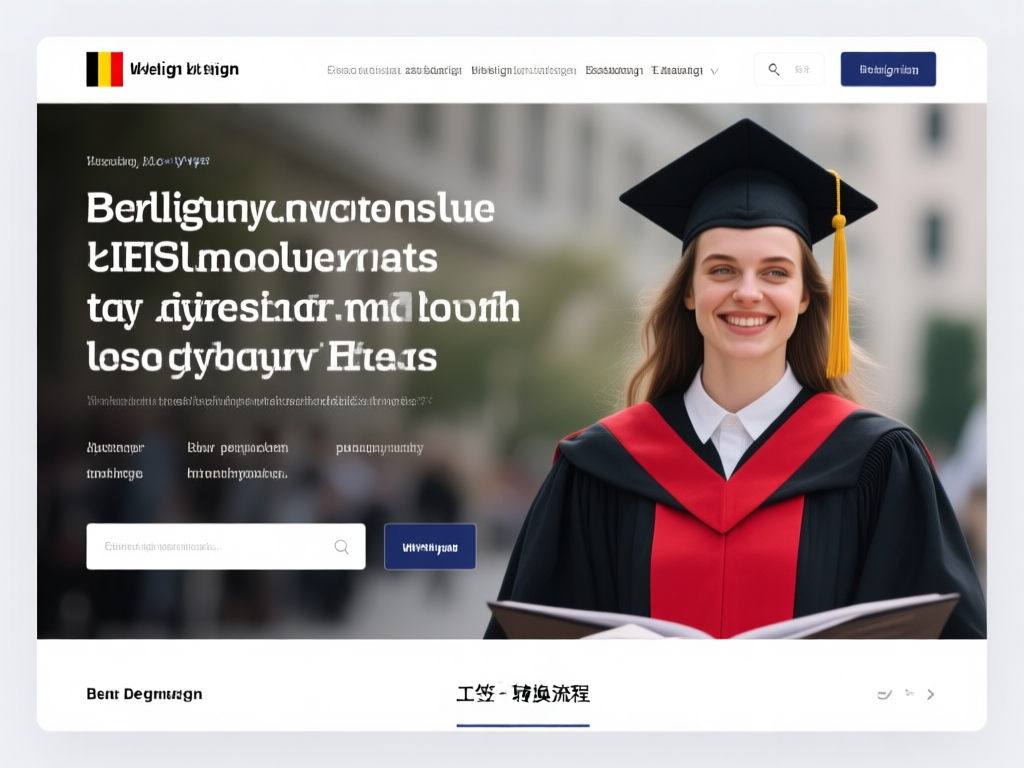The image size is (1024, 768).
Task: Click the dark blue button in the header
Action: (888, 69)
